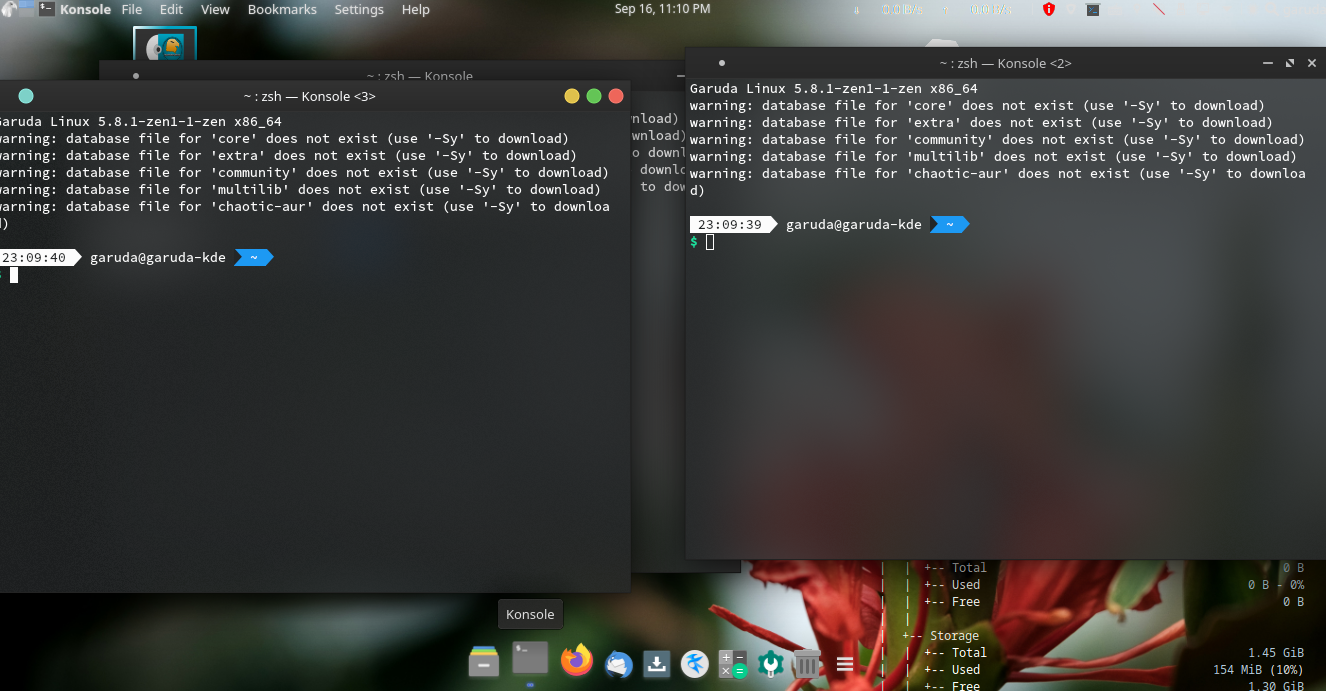The image size is (1326, 691).
Task: Open the Help menu
Action: [x=415, y=9]
